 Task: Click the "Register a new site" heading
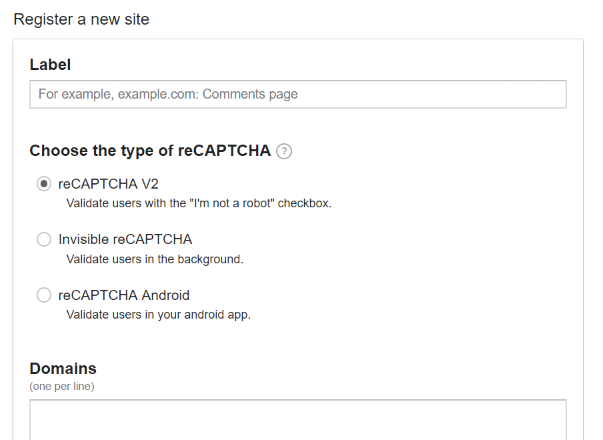click(81, 19)
